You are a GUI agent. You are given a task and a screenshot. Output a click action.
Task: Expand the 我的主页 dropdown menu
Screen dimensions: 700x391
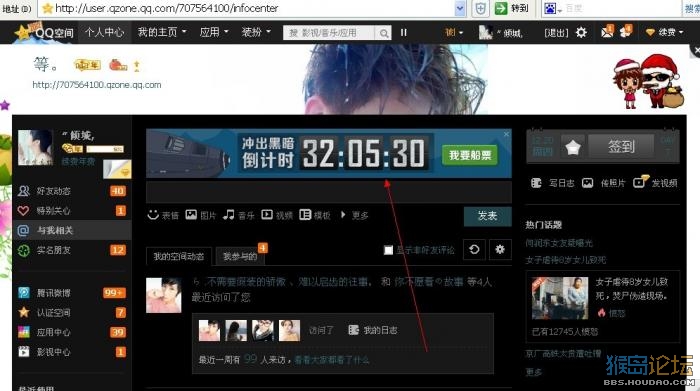162,32
